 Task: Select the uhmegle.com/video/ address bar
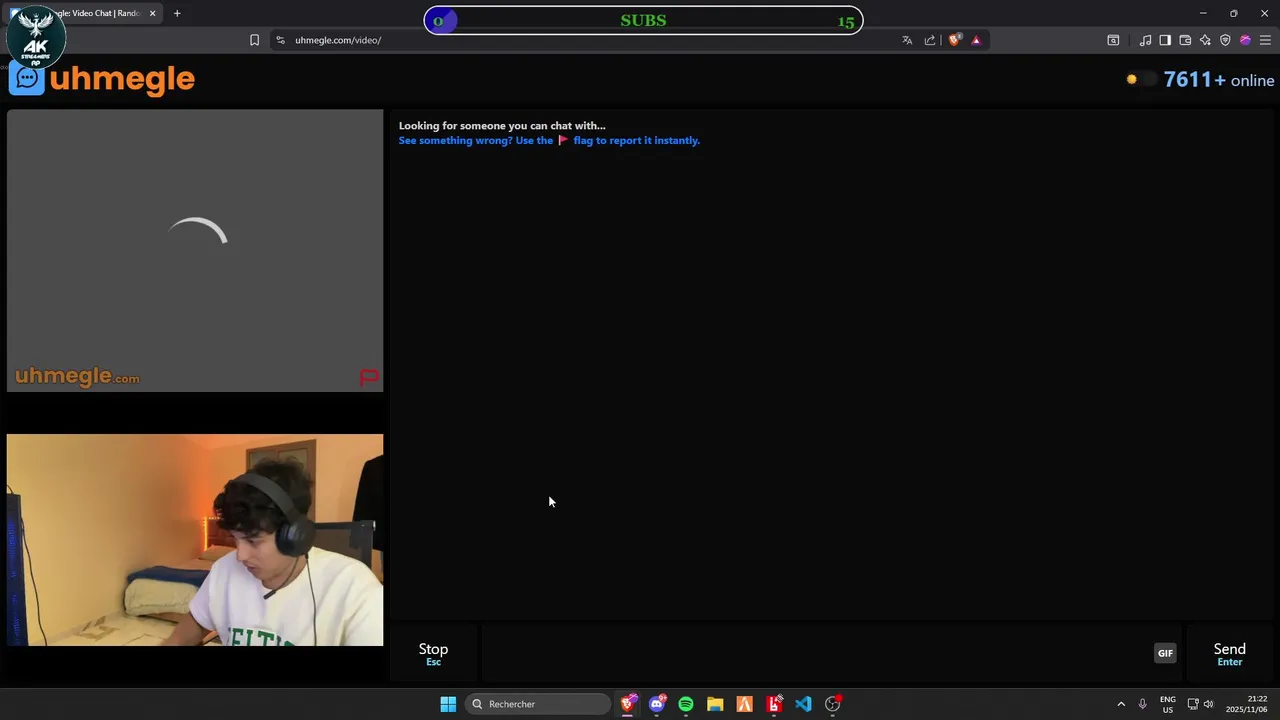338,40
